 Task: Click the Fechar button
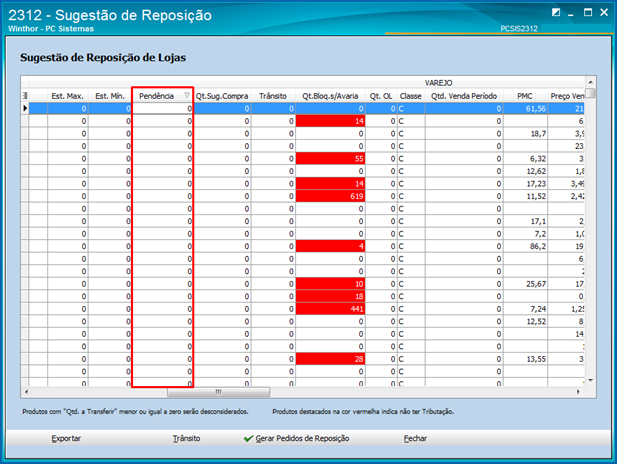415,438
